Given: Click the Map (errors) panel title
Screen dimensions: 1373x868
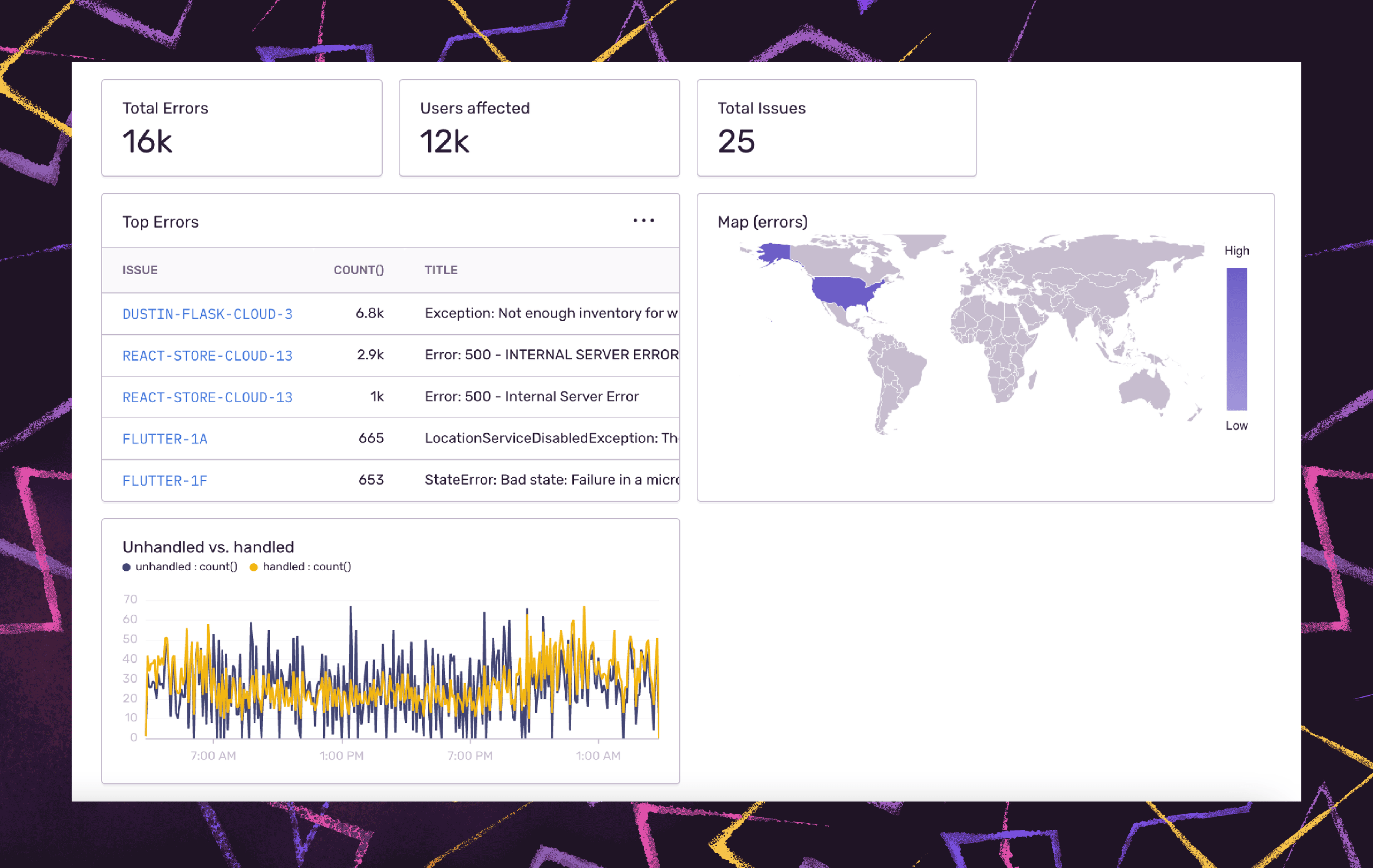Looking at the screenshot, I should [x=762, y=222].
